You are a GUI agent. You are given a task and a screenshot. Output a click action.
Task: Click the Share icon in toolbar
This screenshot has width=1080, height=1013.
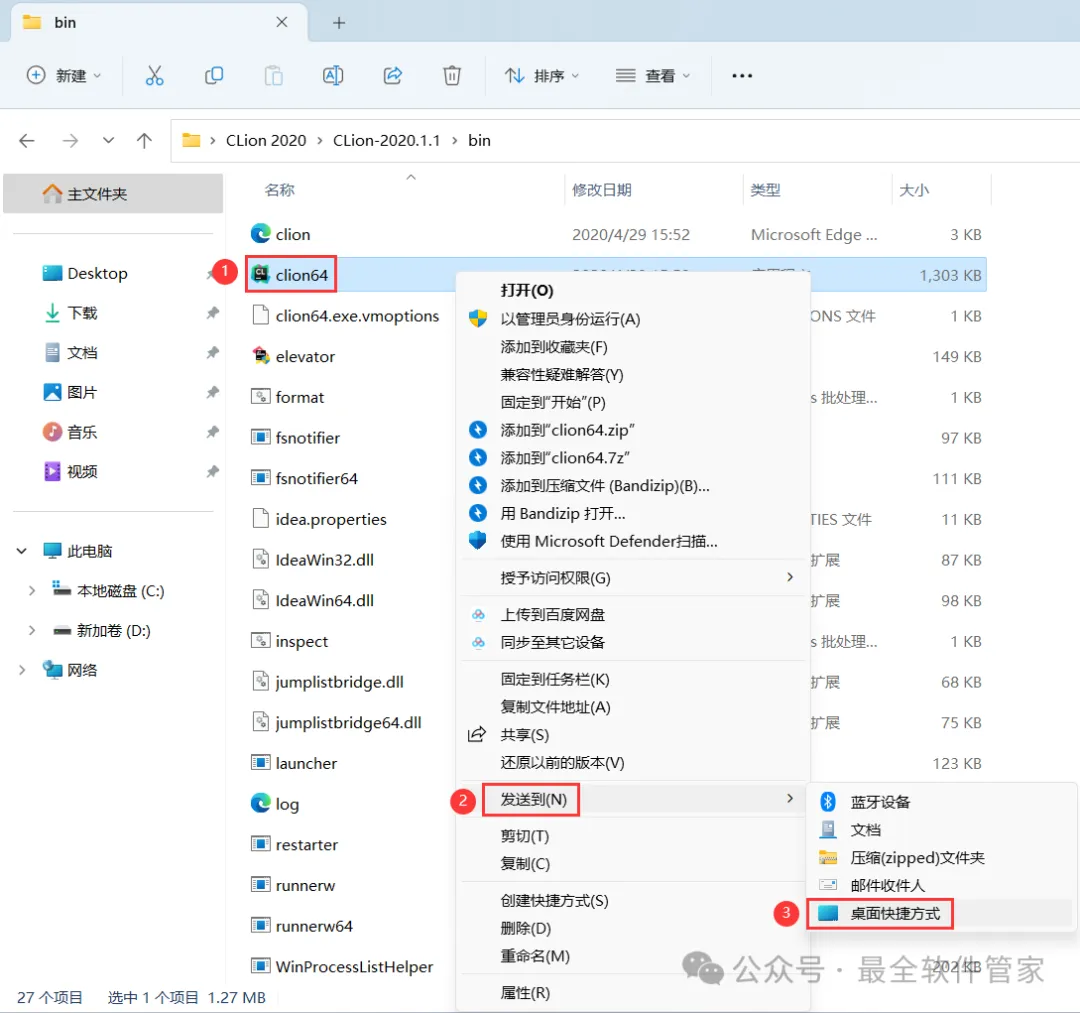393,76
